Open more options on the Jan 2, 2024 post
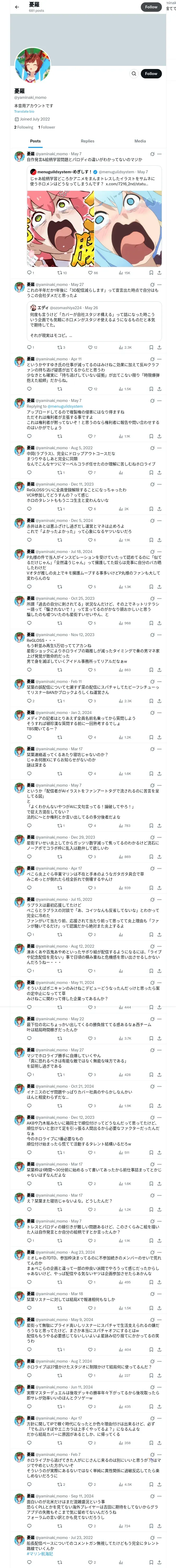Viewport: 176px width, 1568px height. click(x=160, y=713)
